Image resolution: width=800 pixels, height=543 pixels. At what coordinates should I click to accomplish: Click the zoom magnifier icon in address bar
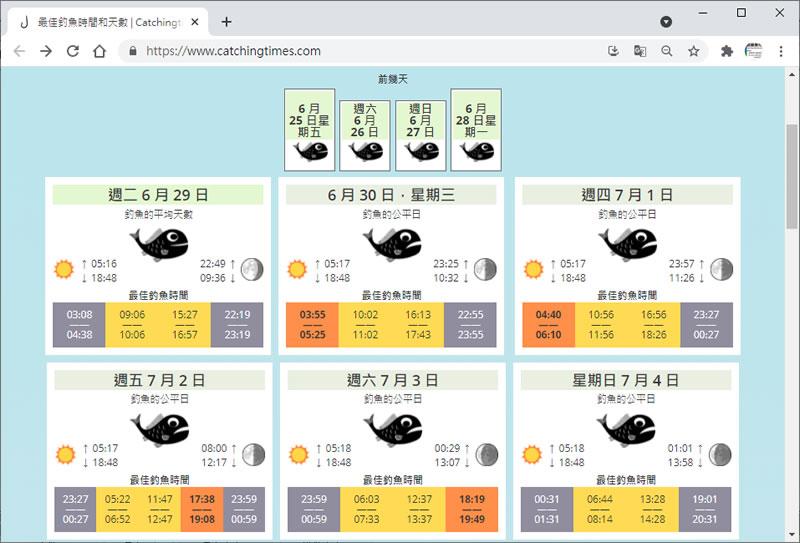[667, 51]
